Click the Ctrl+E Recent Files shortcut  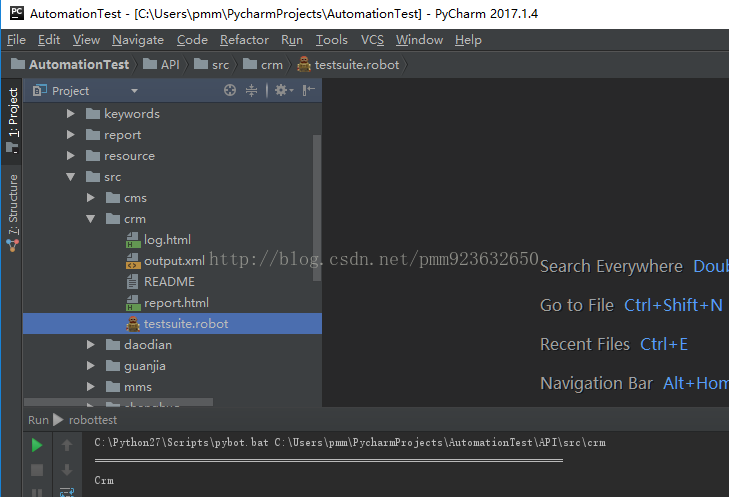pos(664,344)
